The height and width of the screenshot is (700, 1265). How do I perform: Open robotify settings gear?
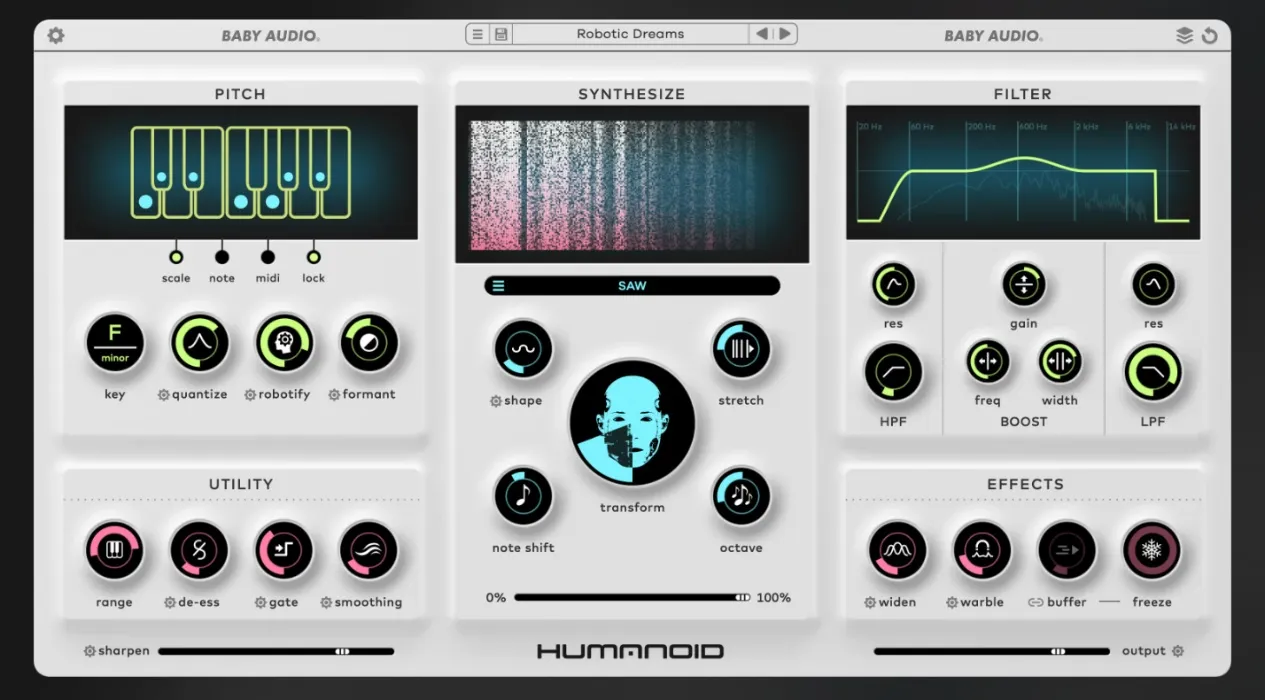click(250, 395)
